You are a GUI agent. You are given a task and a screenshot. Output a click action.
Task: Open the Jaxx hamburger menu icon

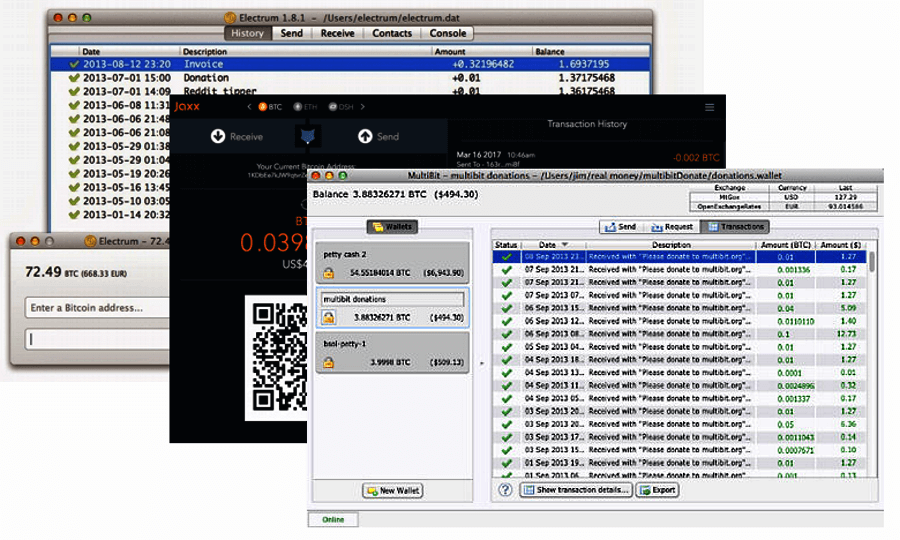click(x=710, y=107)
